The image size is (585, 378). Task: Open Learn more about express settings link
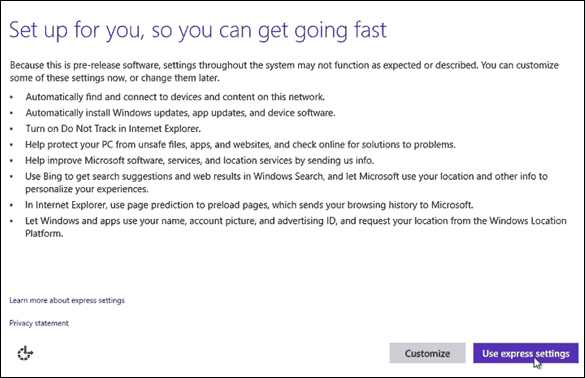[67, 300]
